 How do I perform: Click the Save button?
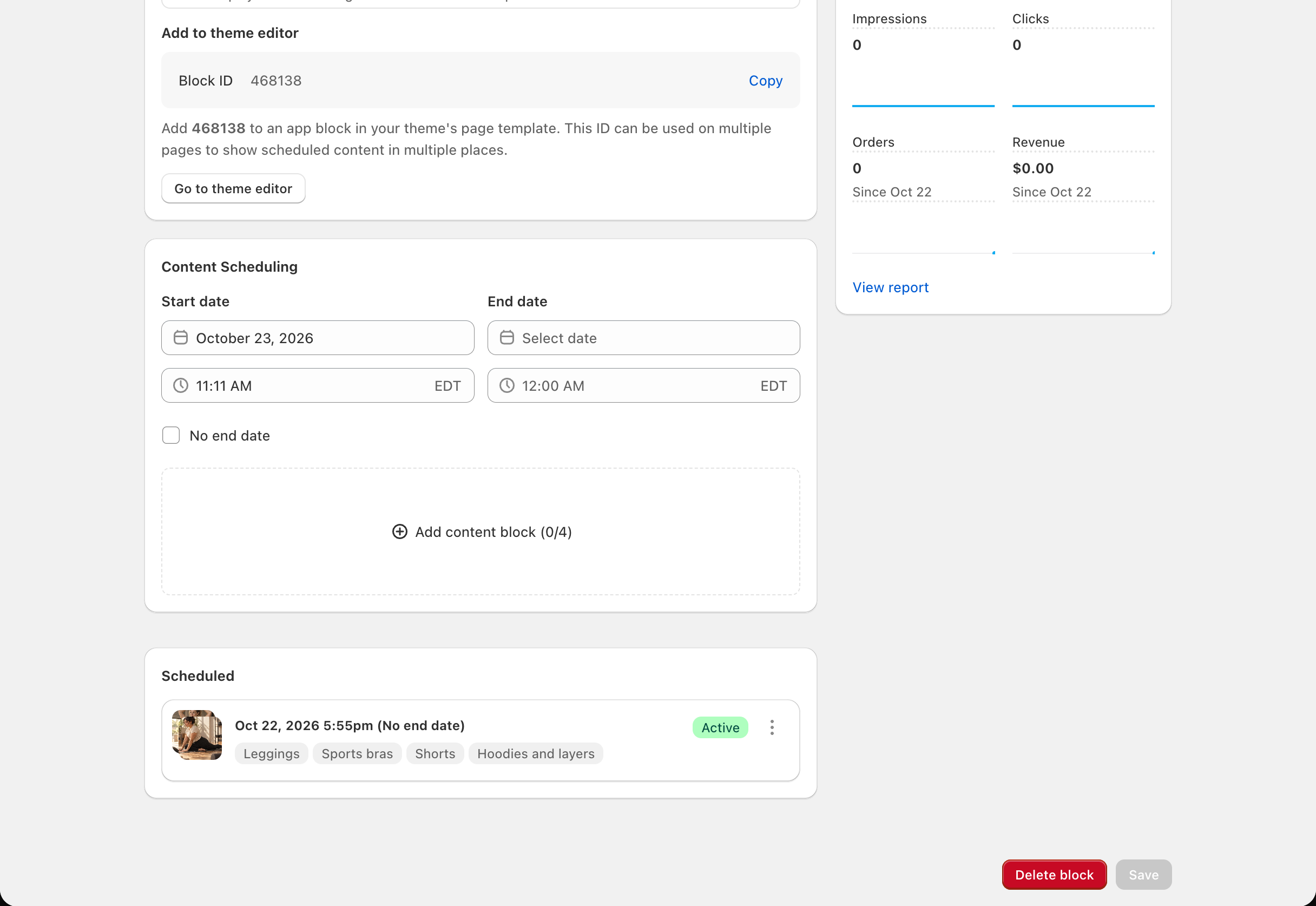click(1143, 875)
